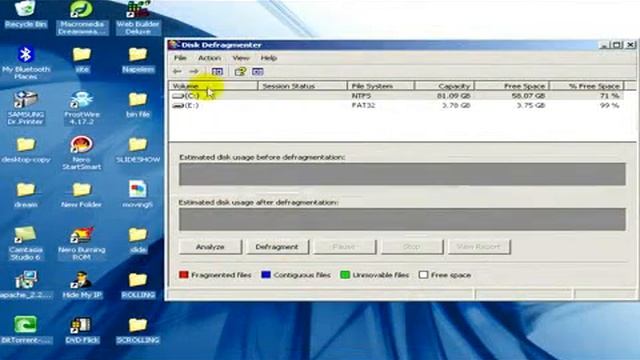Click the 3.76 GB capacity value
Screen dimensions: 640x360
[x=456, y=105]
